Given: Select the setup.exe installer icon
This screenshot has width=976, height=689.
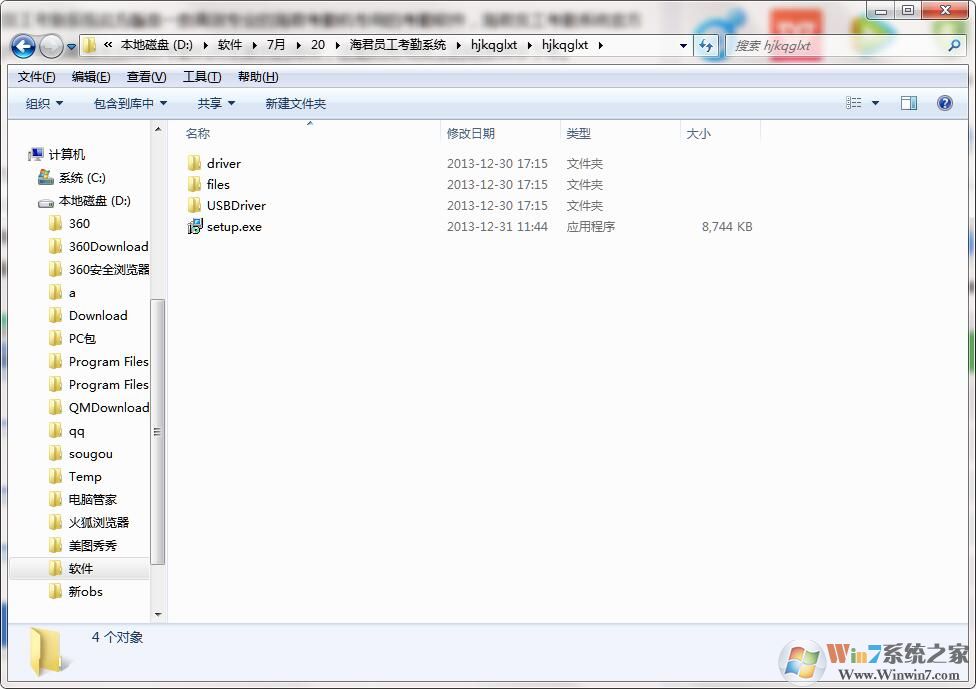Looking at the screenshot, I should [195, 227].
